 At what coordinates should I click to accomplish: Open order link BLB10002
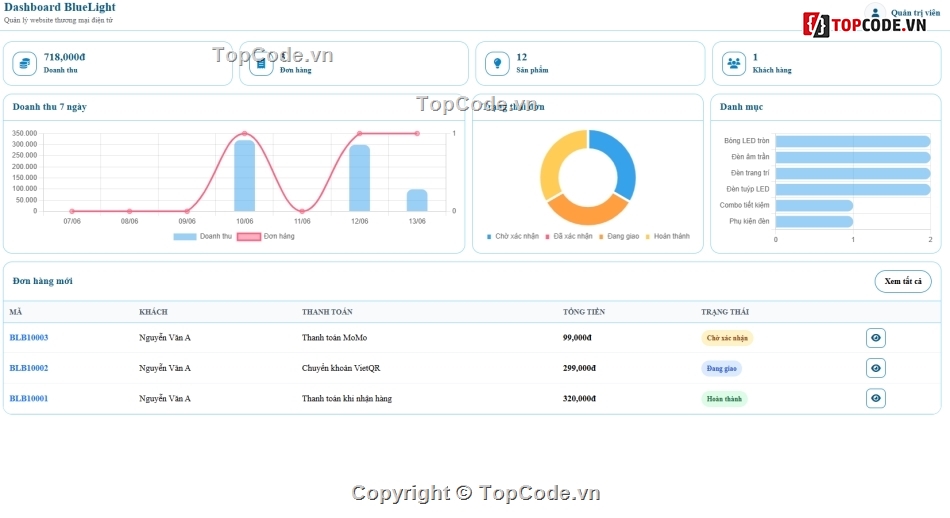(x=28, y=368)
